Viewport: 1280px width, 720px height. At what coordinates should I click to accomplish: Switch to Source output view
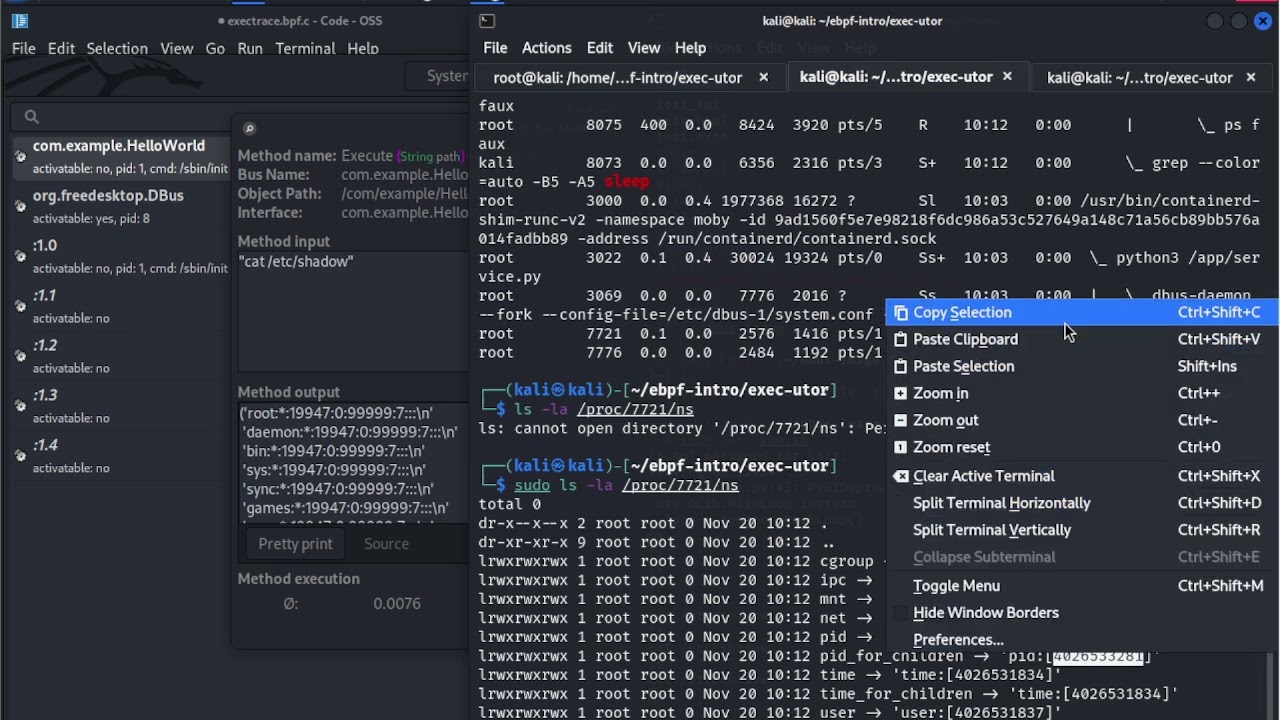(x=386, y=544)
